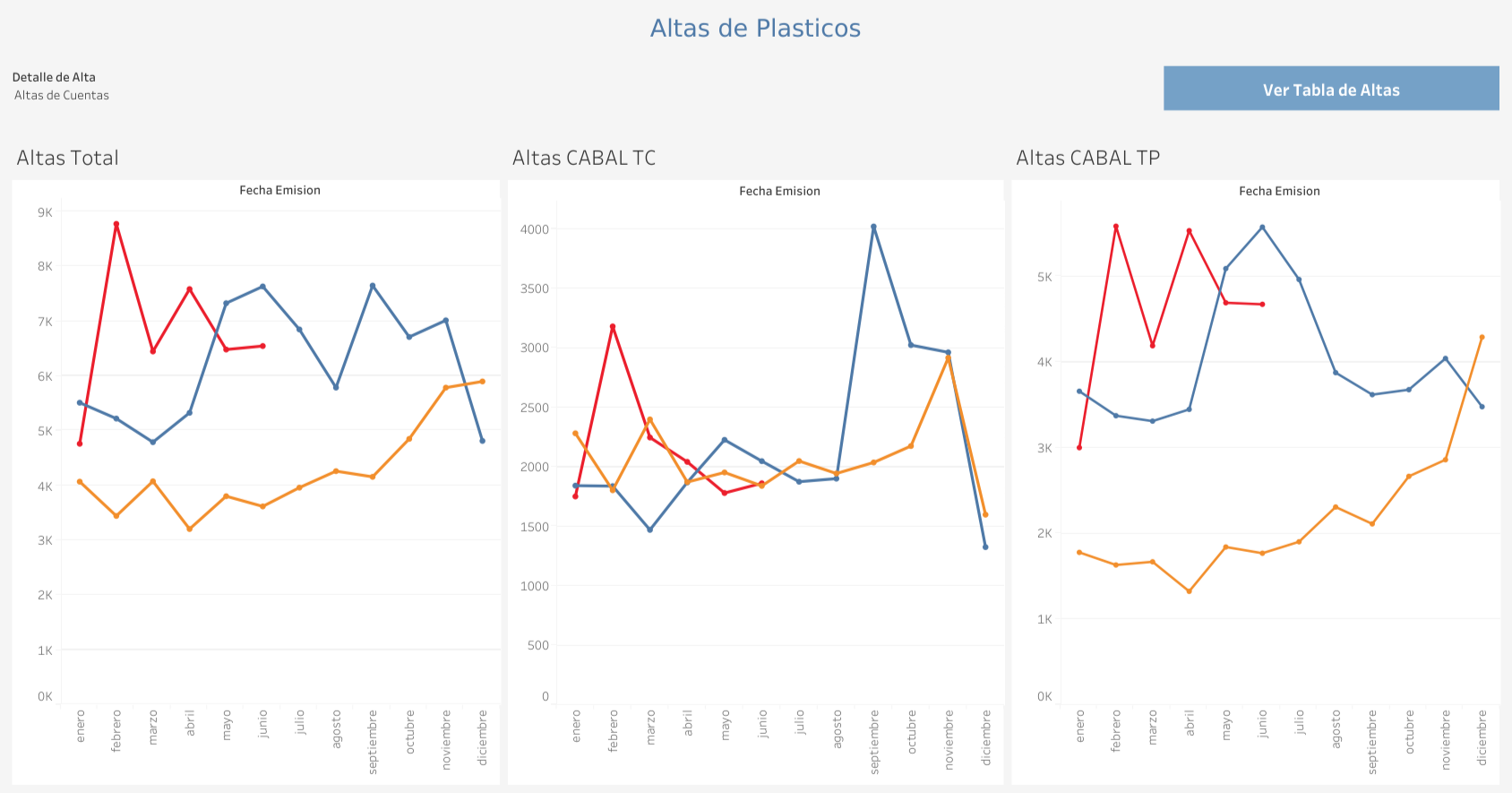Viewport: 1512px width, 793px height.
Task: Click the Altas CABAL TP chart title
Action: point(1087,159)
